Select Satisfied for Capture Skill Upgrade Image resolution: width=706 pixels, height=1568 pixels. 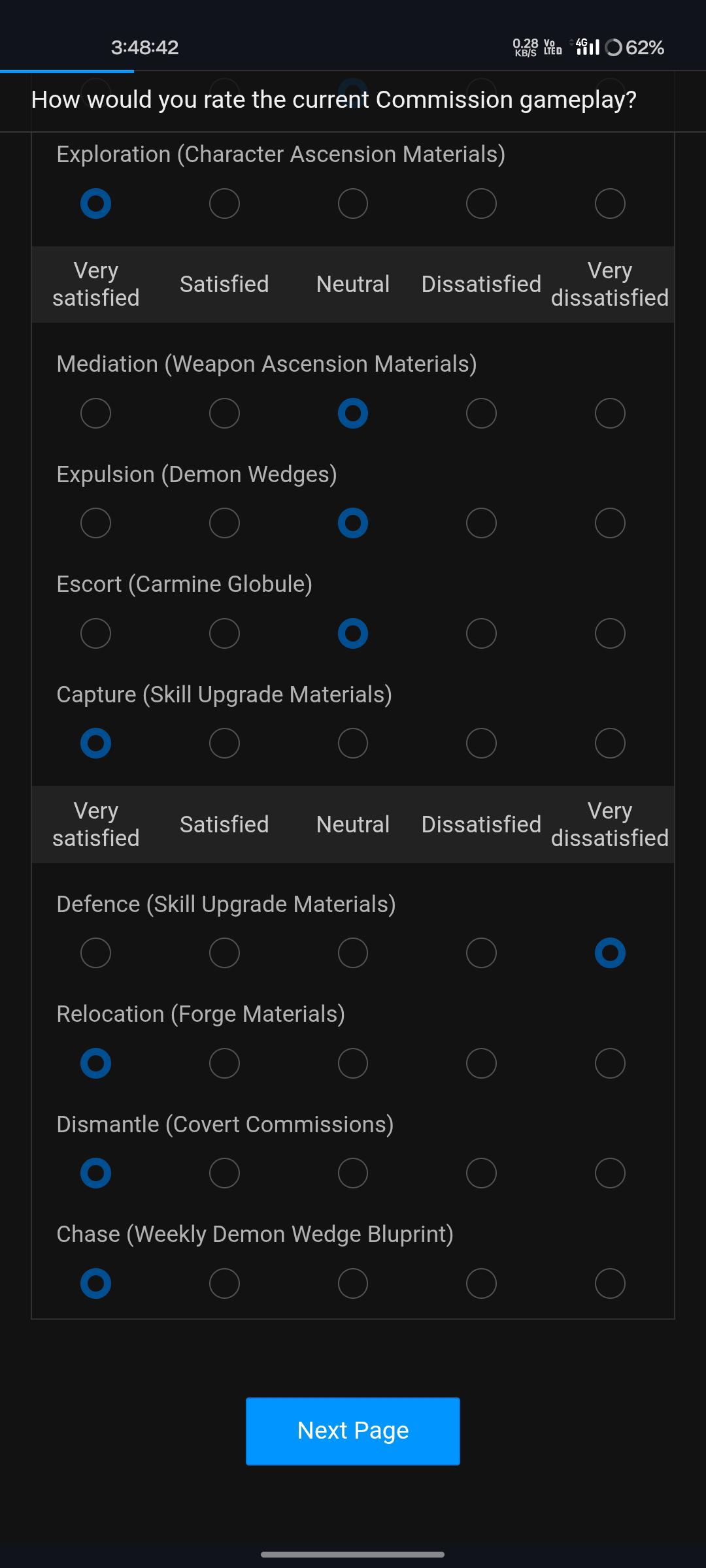point(224,743)
